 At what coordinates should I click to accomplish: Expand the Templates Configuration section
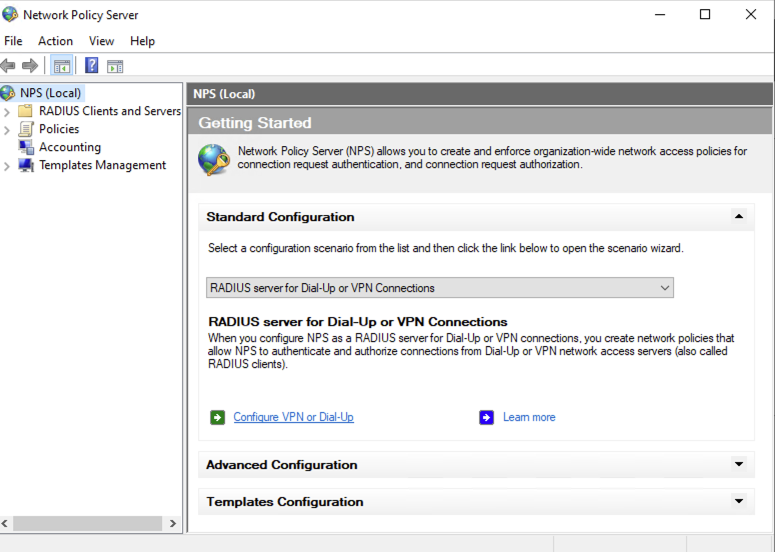[x=738, y=501]
